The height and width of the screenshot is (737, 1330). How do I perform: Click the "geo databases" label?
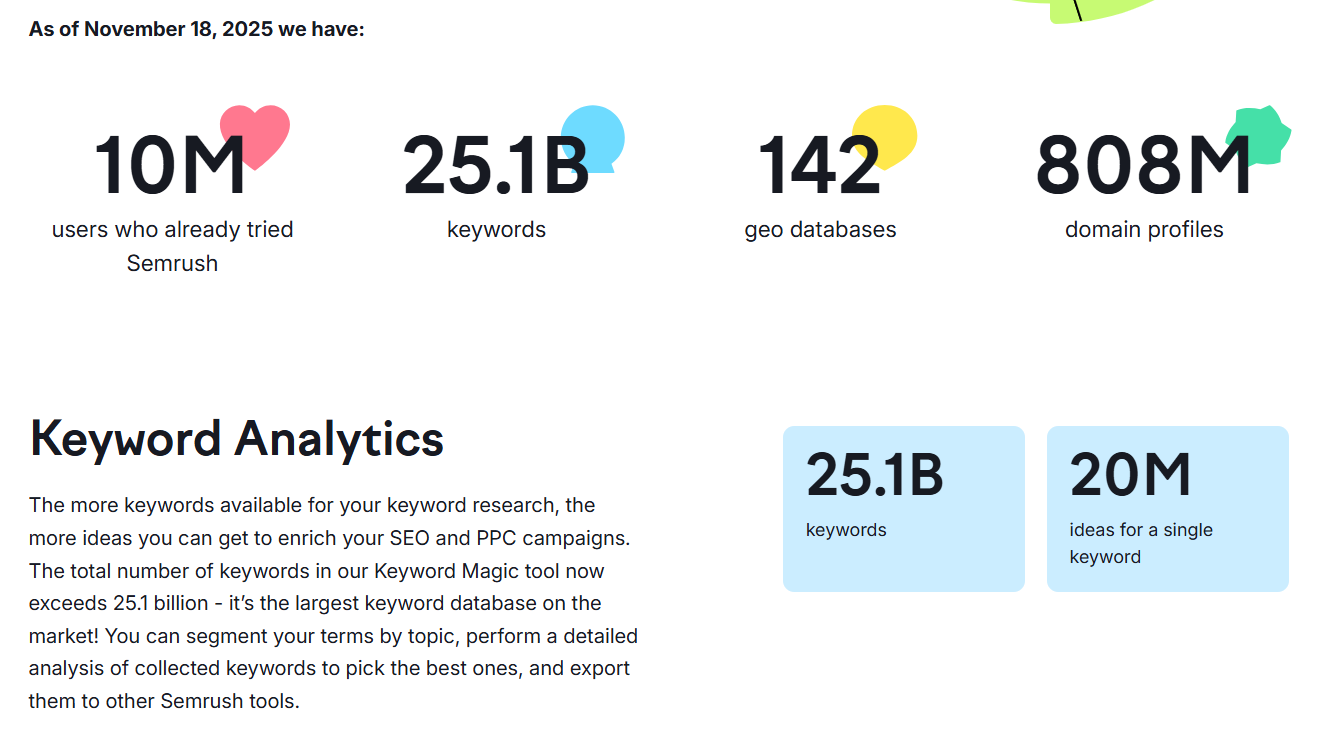tap(820, 230)
